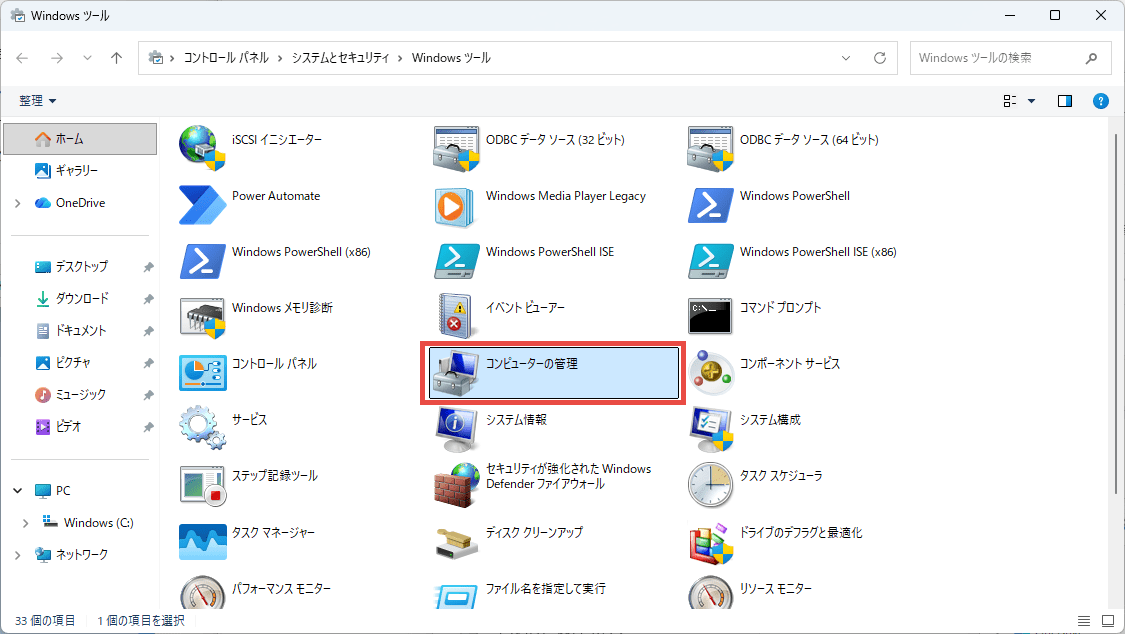Select the Windows PowerShell ISE icon

pyautogui.click(x=458, y=260)
